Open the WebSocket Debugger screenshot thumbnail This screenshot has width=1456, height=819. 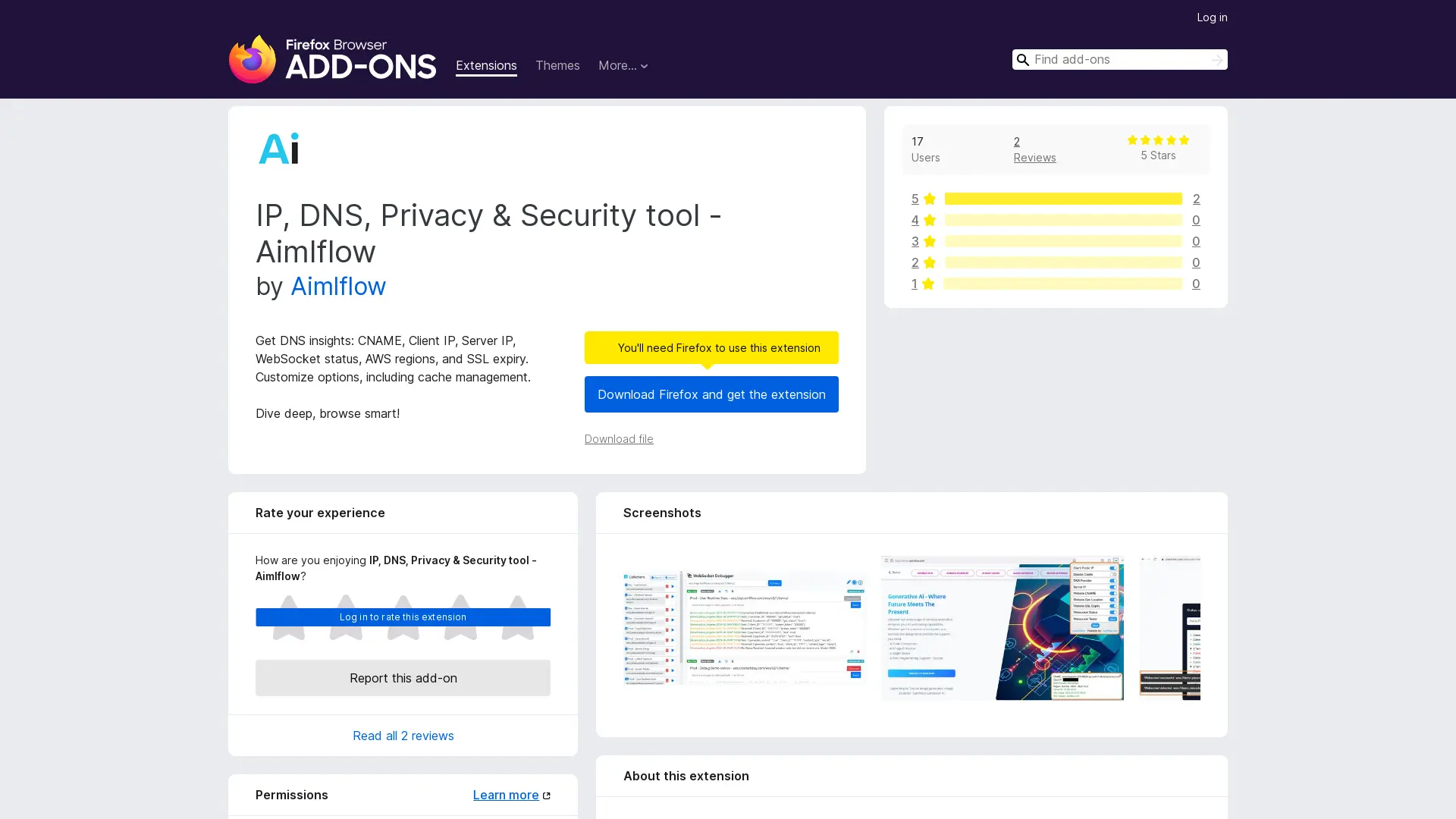pyautogui.click(x=744, y=628)
